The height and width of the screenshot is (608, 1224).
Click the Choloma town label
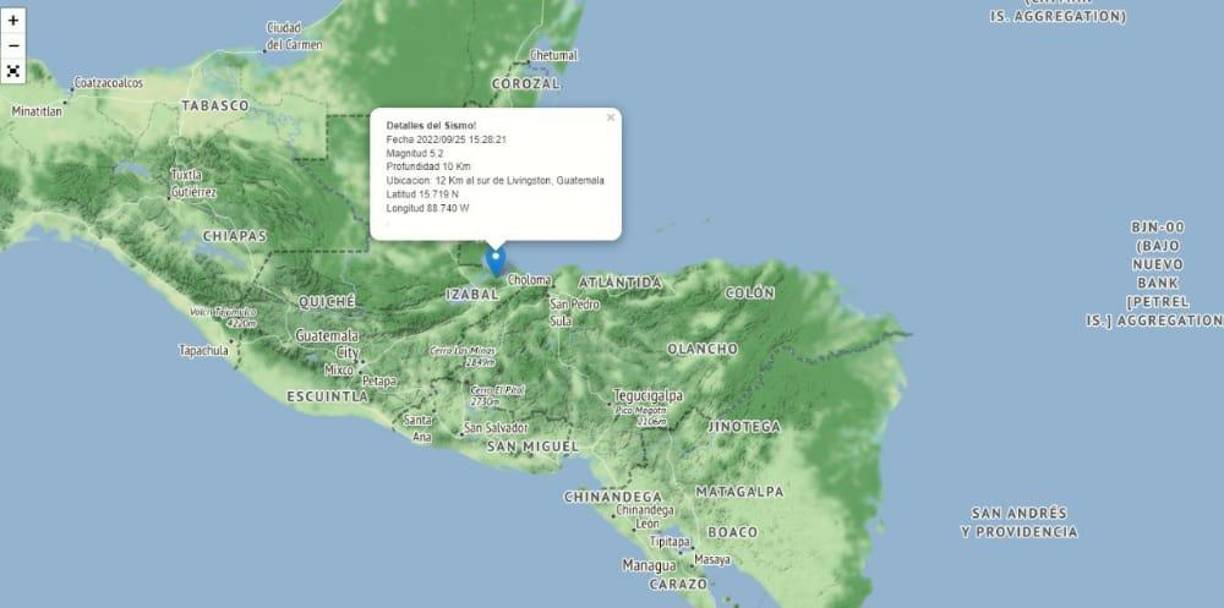tap(530, 280)
